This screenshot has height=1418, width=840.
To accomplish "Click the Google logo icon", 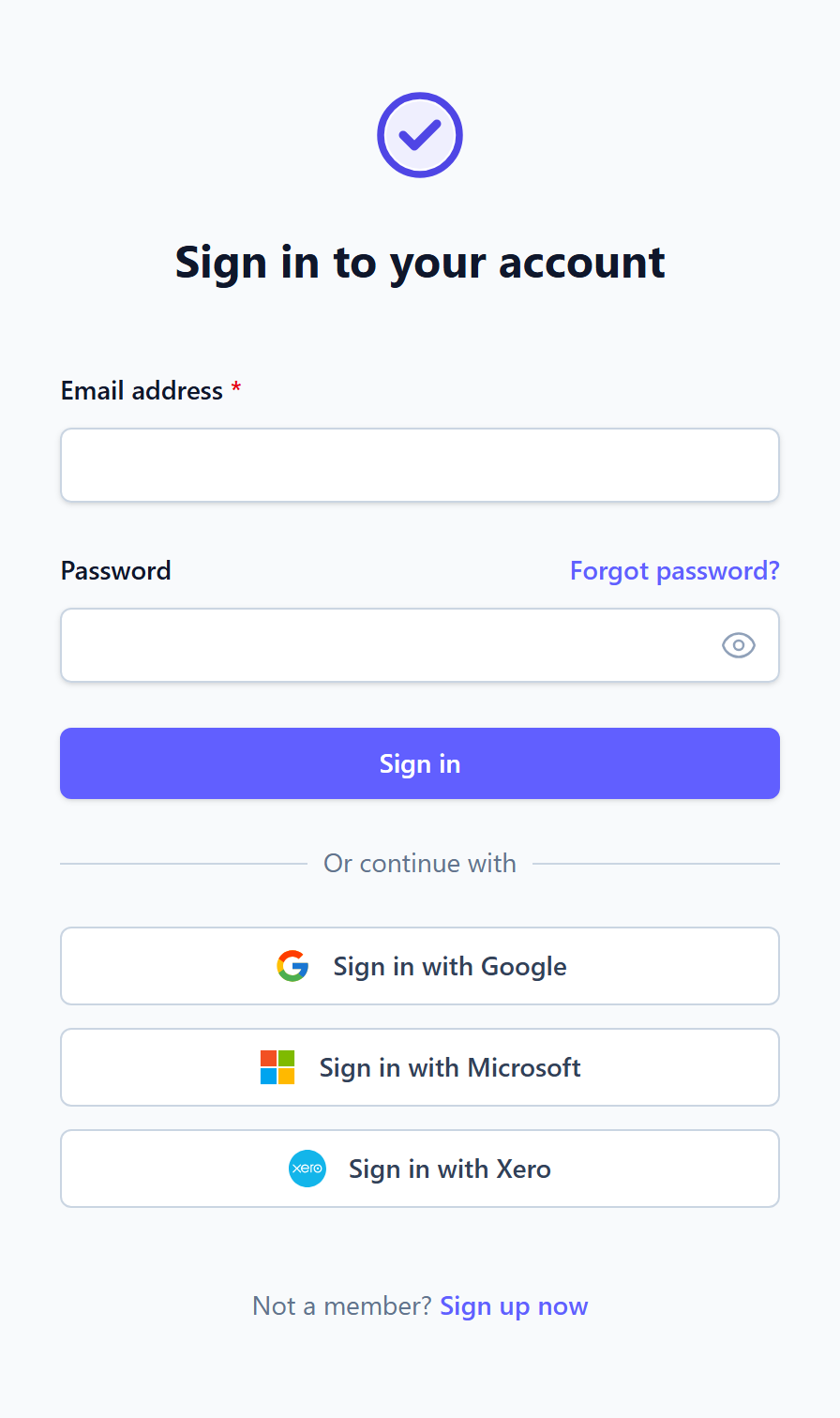I will pyautogui.click(x=292, y=966).
